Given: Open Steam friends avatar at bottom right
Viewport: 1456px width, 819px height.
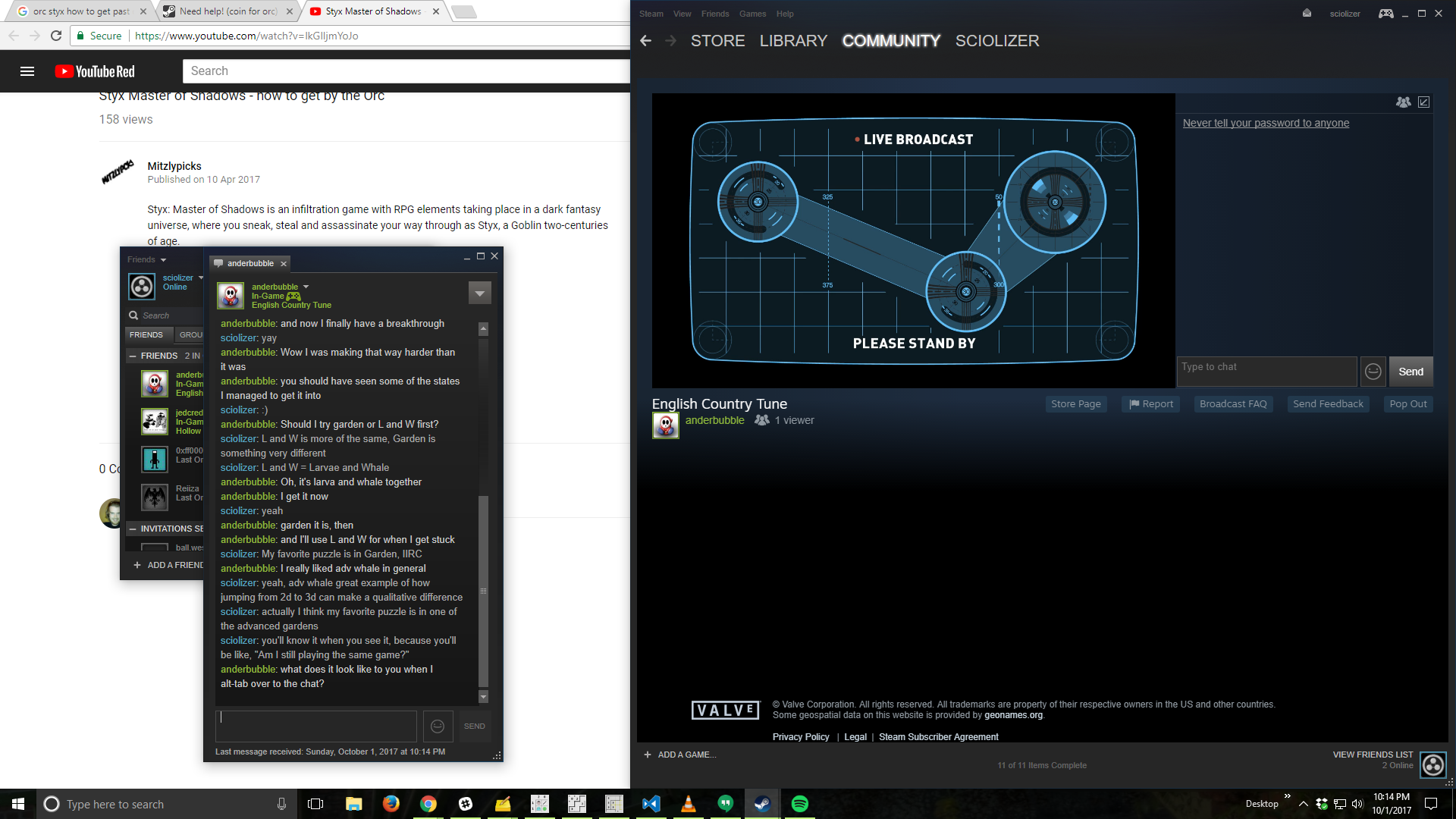Looking at the screenshot, I should click(1433, 765).
